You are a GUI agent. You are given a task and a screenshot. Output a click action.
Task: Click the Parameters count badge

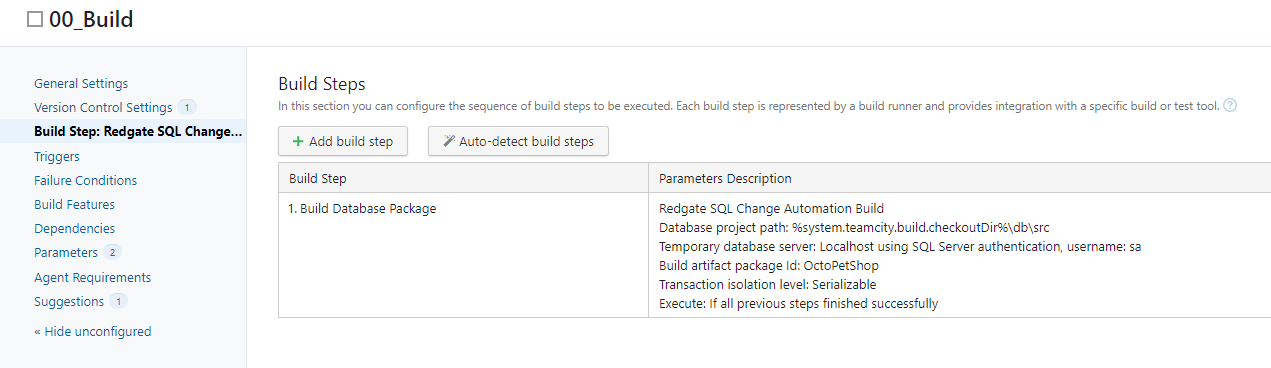(x=112, y=253)
